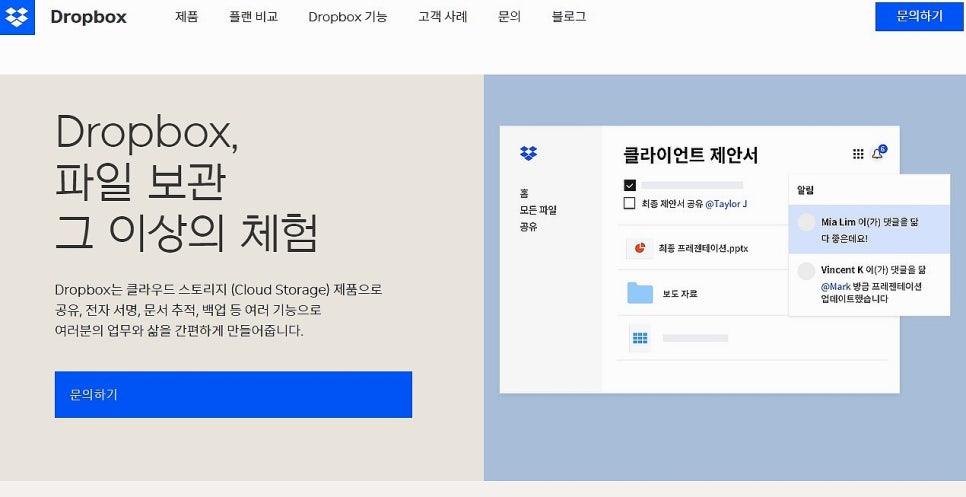Click the 클라이언트 제안서 title
The height and width of the screenshot is (497, 966).
click(691, 155)
